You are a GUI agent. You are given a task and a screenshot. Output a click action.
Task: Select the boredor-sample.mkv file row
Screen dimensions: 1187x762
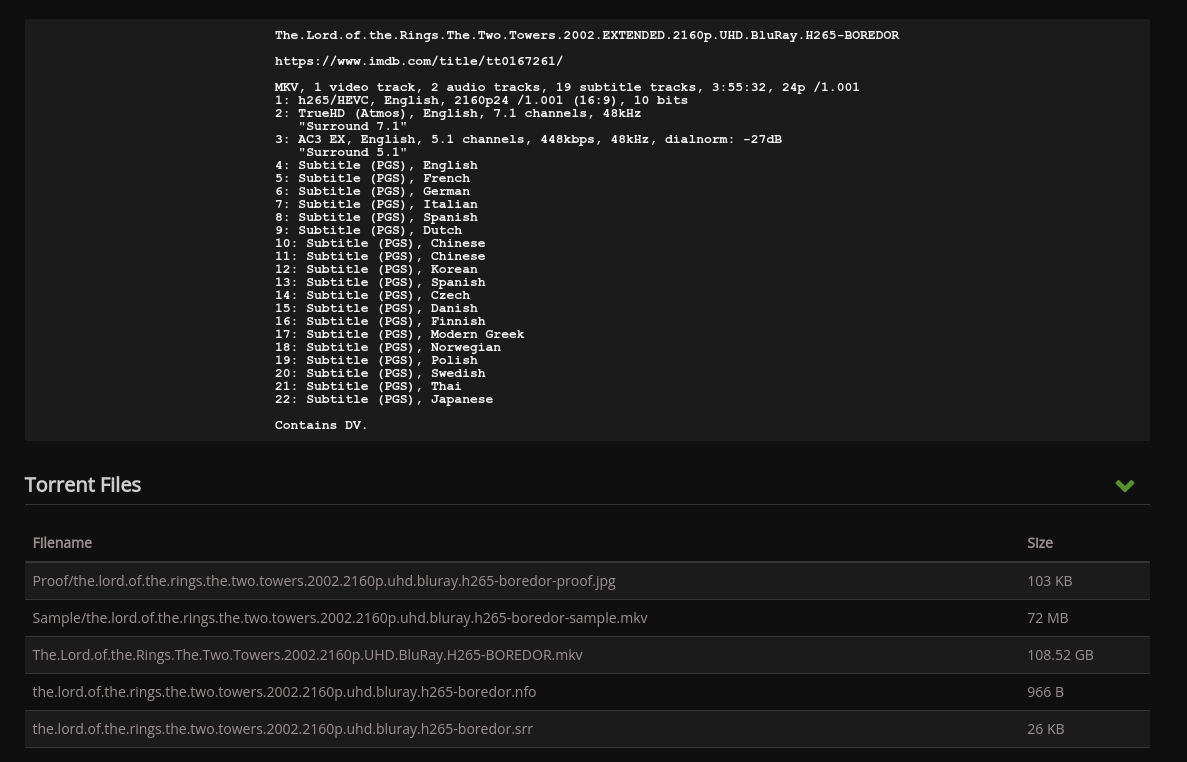tap(587, 618)
